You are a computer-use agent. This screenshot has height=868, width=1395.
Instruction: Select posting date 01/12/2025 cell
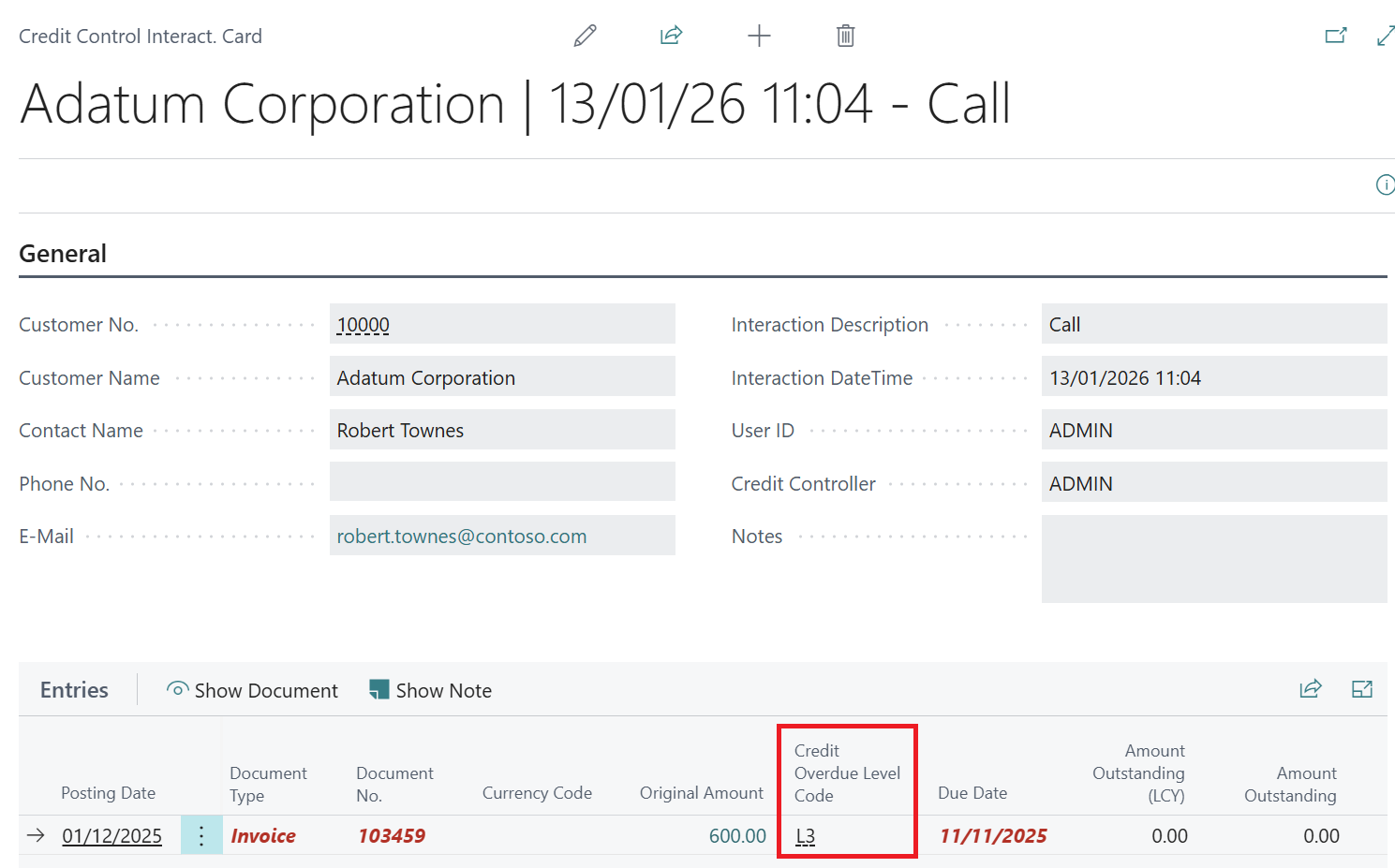[x=111, y=836]
